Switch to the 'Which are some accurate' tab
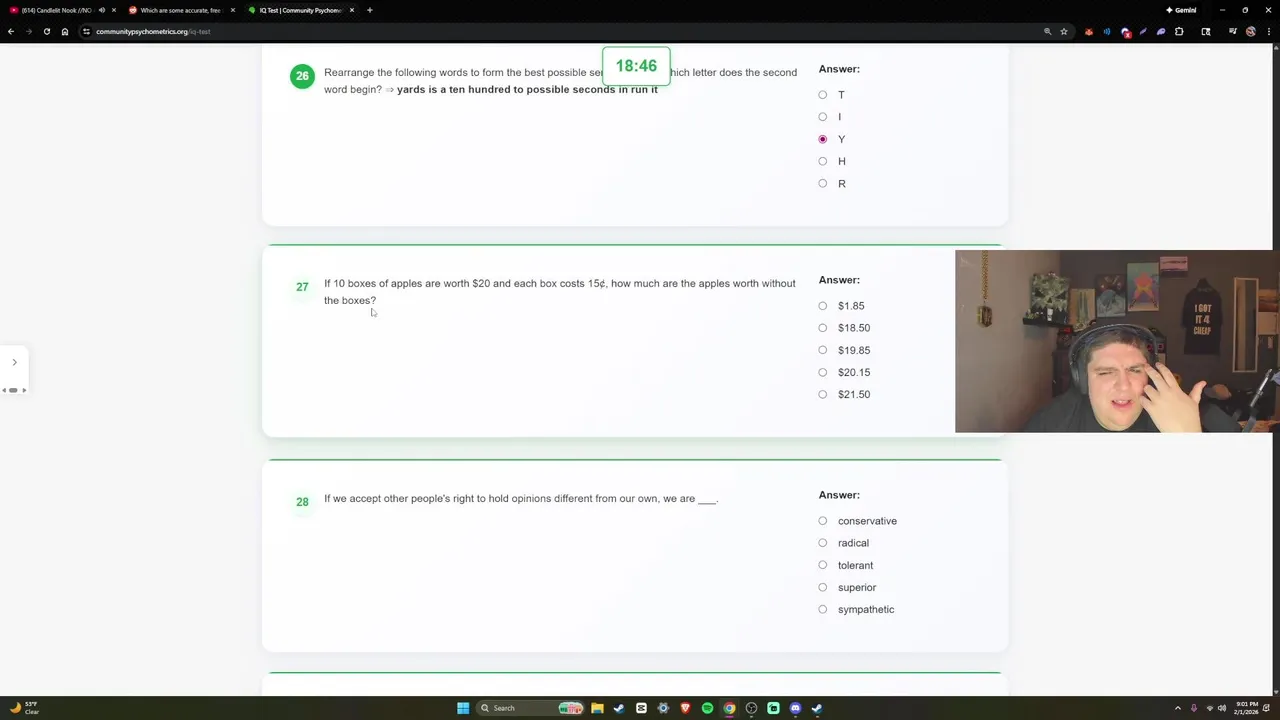 pyautogui.click(x=180, y=10)
